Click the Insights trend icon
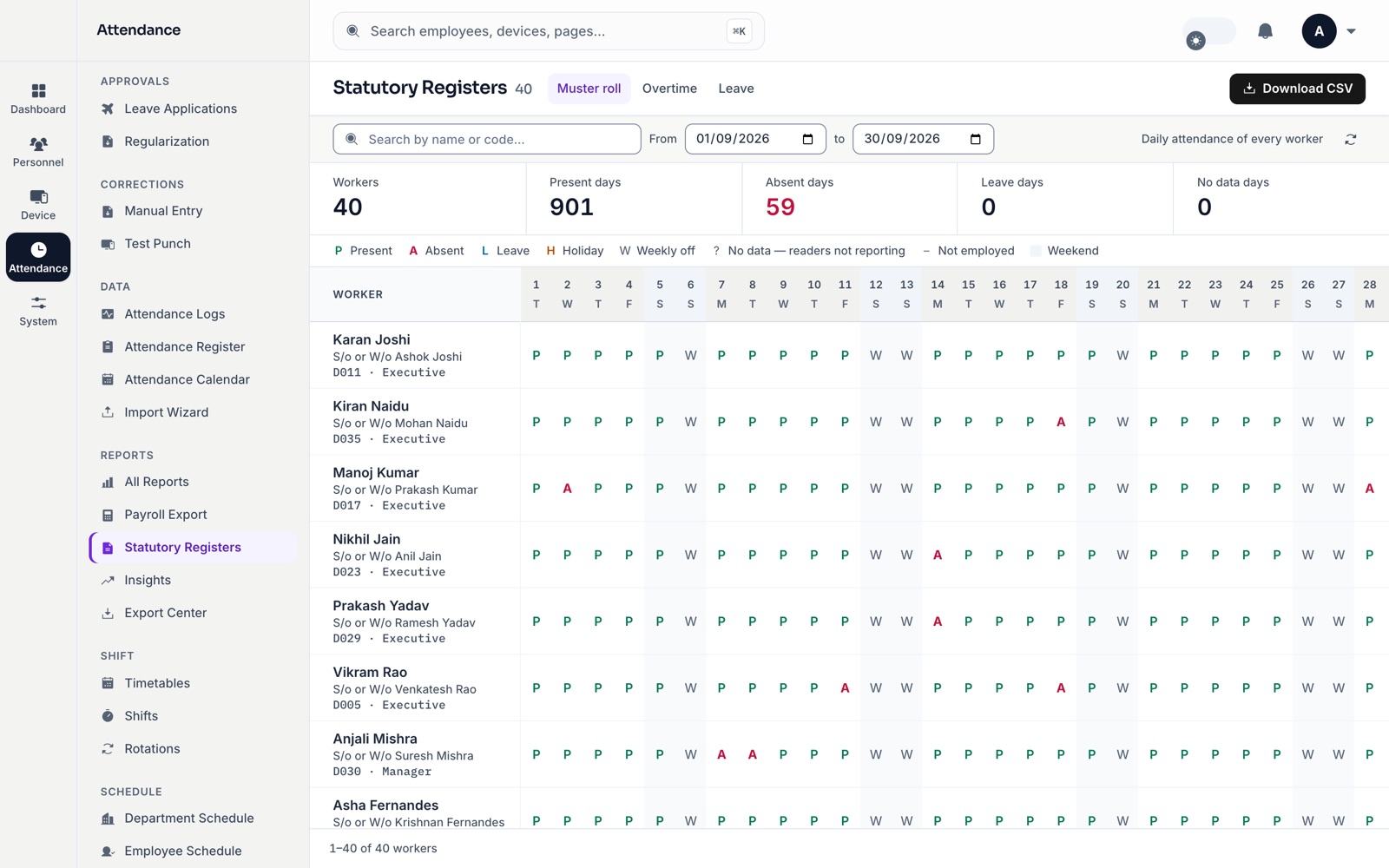1389x868 pixels. (x=108, y=580)
